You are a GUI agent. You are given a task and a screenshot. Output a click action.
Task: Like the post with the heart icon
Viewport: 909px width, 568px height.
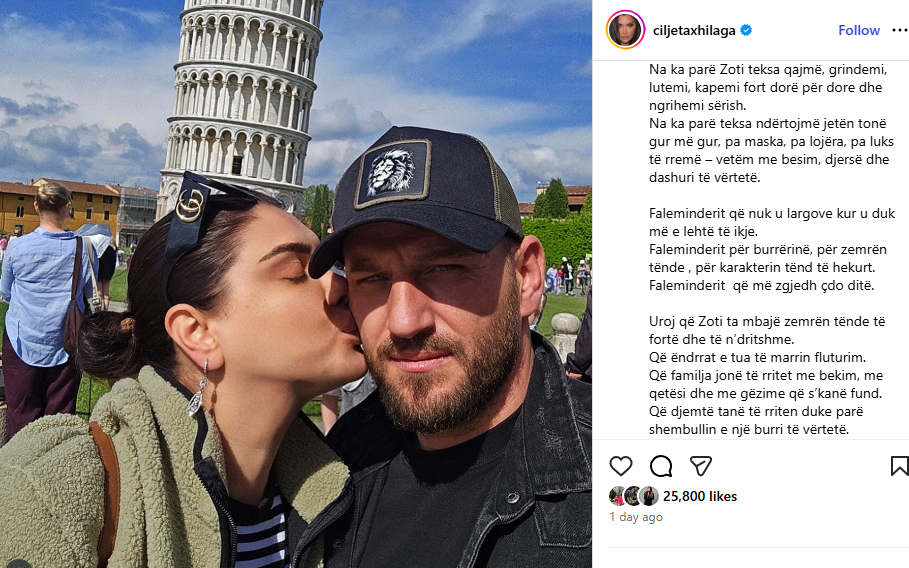[x=620, y=466]
